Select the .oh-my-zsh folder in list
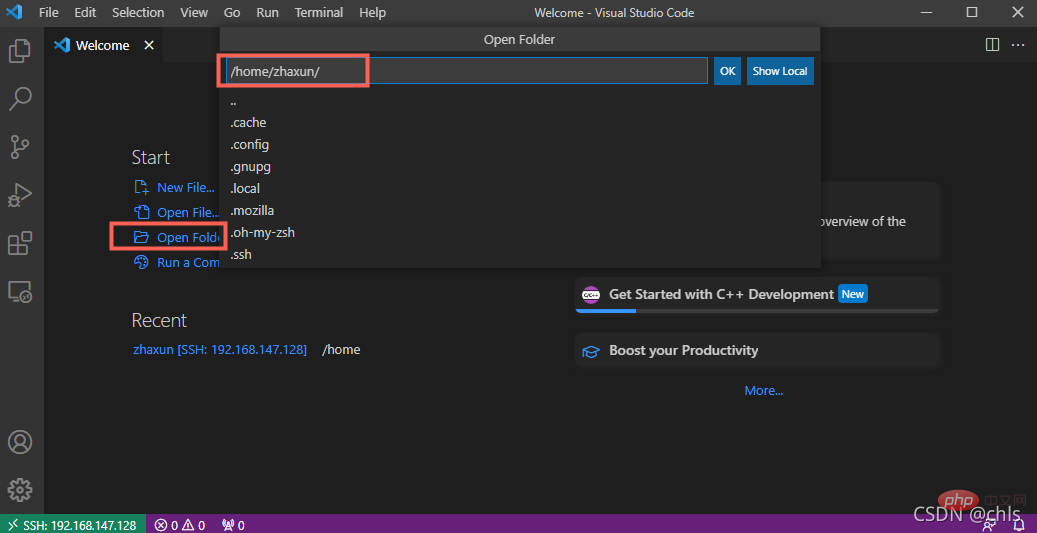Viewport: 1037px width, 533px height. pyautogui.click(x=263, y=233)
